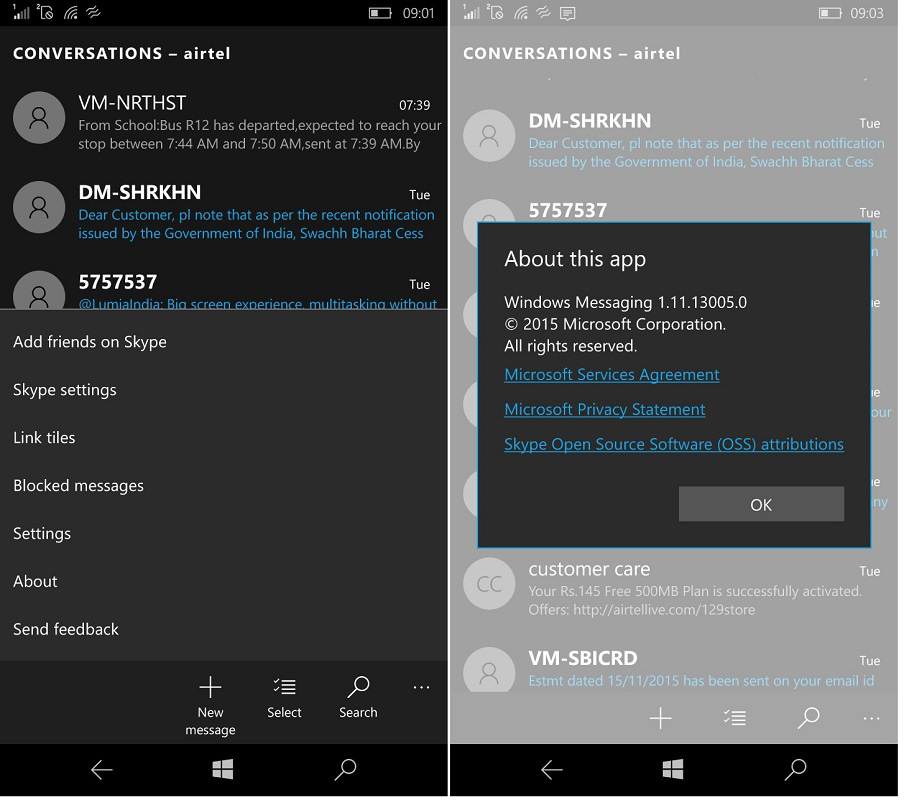Choose About menu entry

pos(36,583)
